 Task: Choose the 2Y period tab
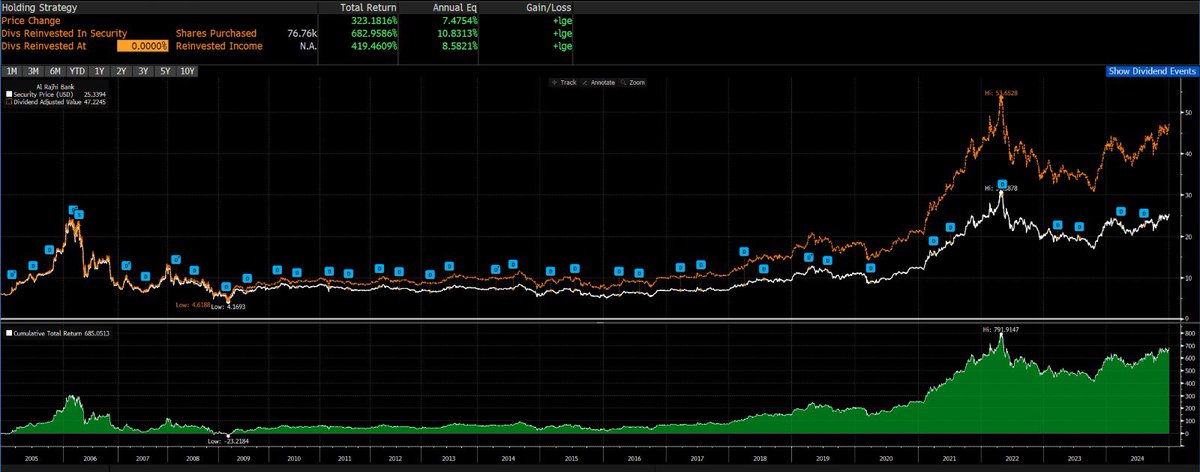click(x=121, y=71)
